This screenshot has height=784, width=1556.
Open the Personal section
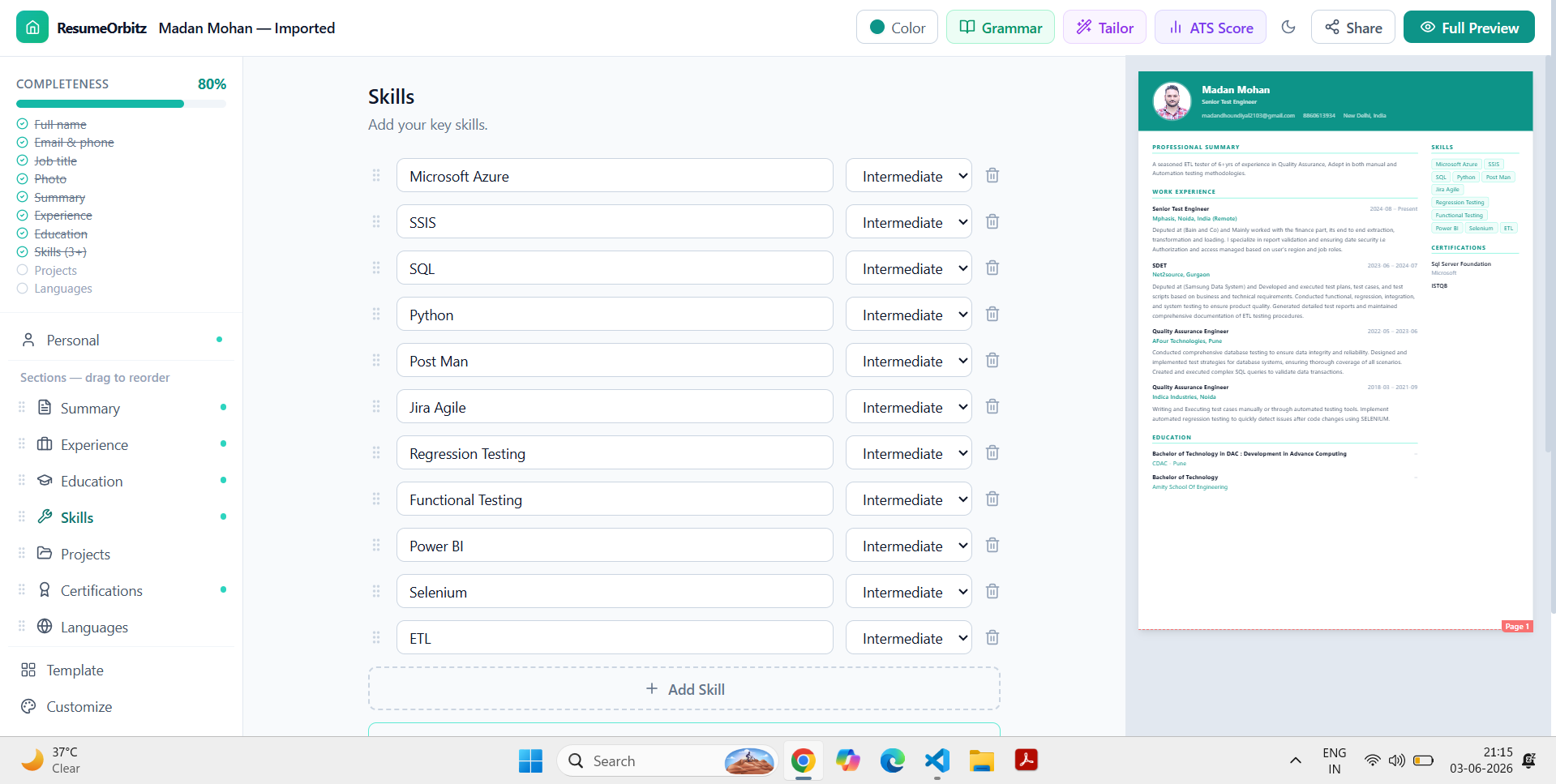[x=121, y=340]
